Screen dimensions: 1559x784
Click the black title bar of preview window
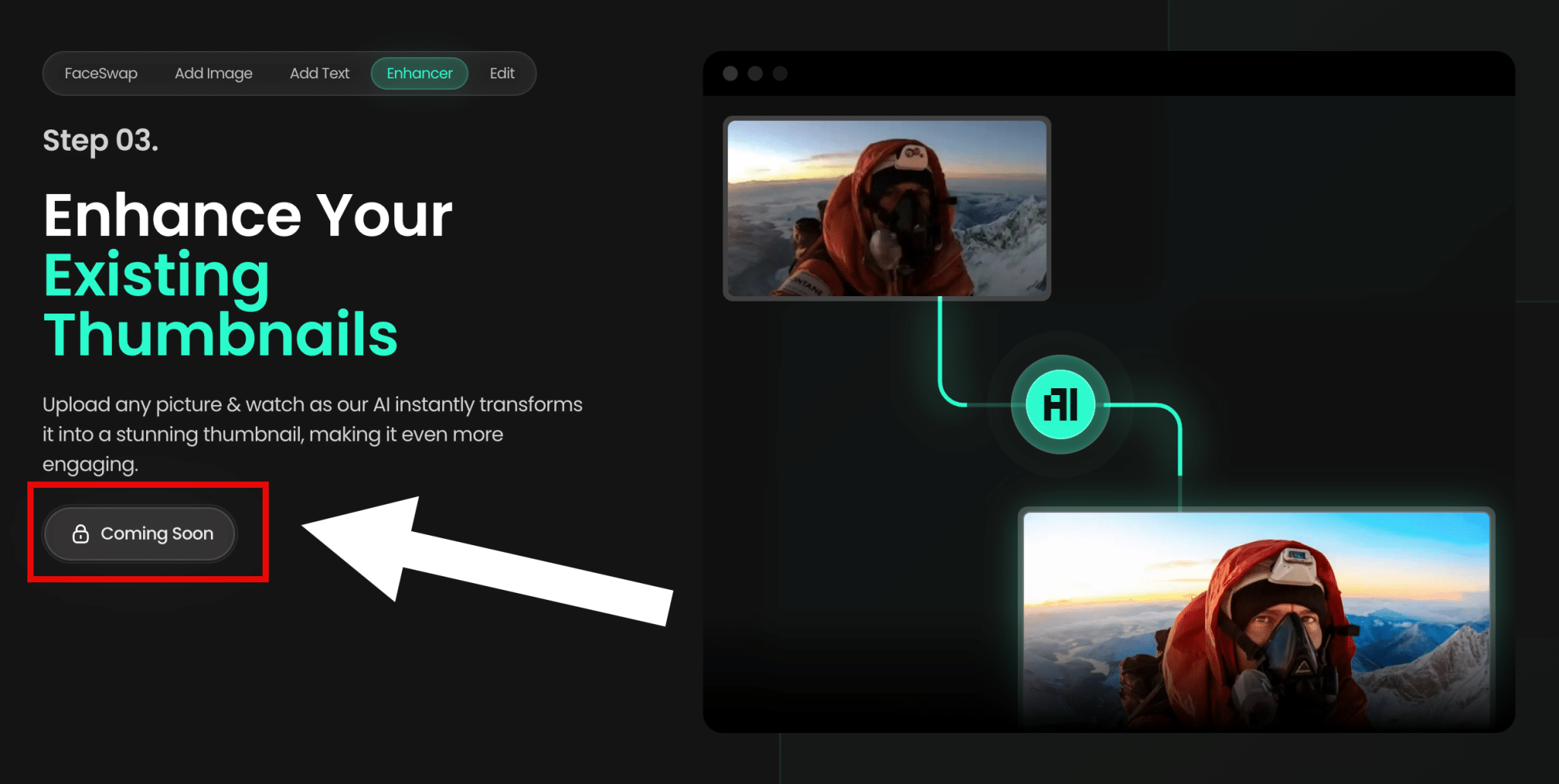[1142, 73]
